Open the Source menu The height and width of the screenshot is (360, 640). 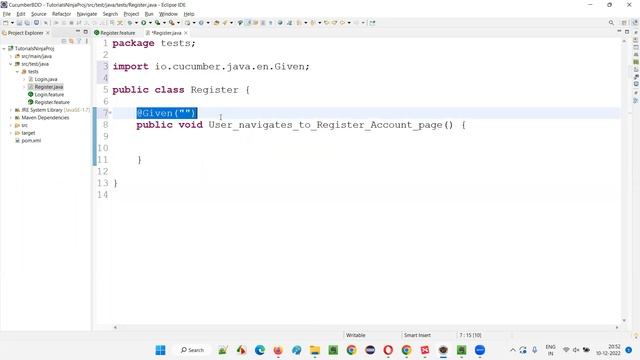[38, 14]
